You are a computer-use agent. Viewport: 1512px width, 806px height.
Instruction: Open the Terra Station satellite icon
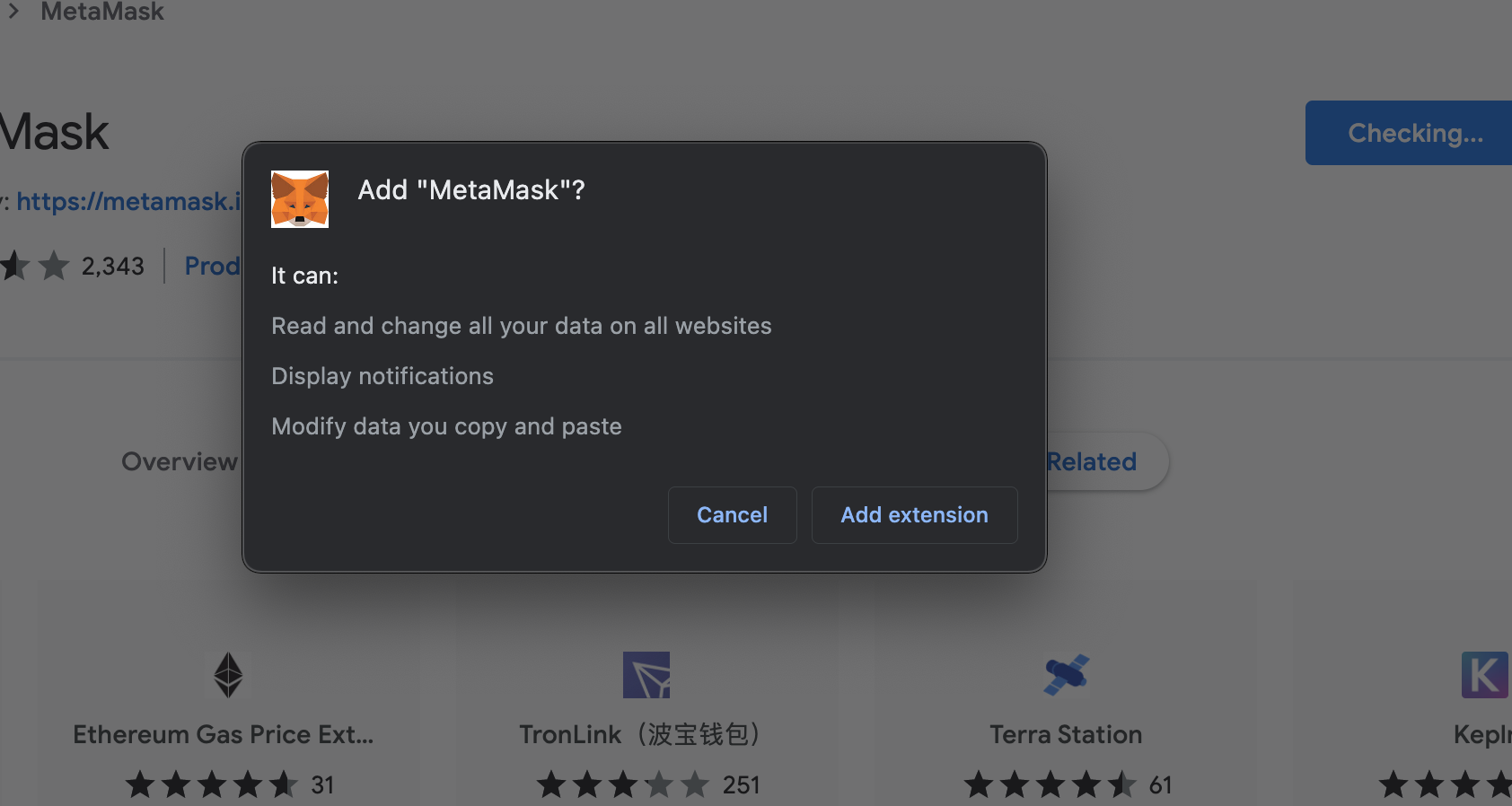coord(1066,675)
